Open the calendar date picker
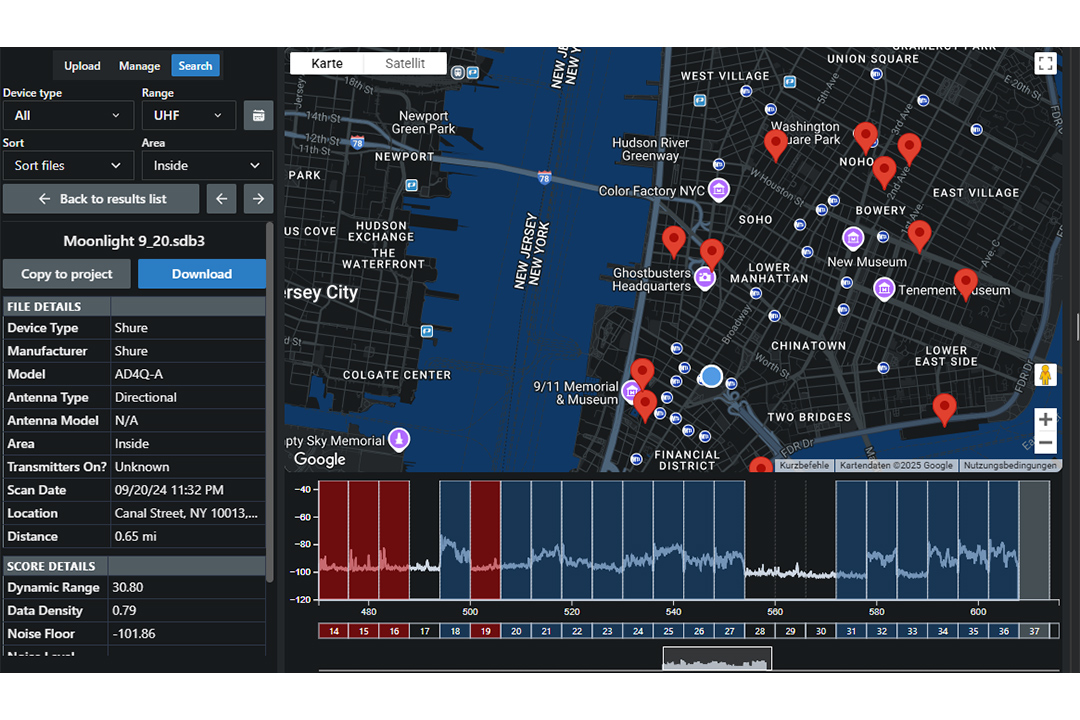 (x=258, y=116)
